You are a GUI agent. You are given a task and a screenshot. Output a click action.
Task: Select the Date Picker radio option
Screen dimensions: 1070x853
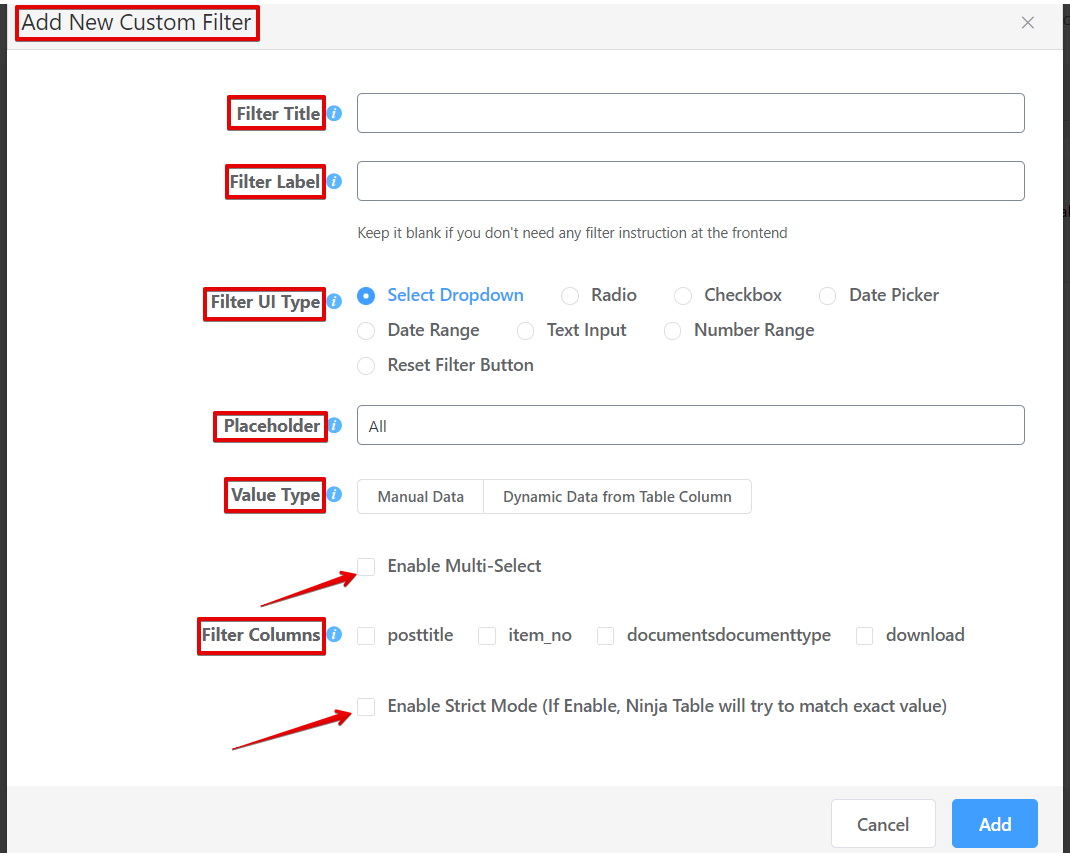tap(828, 295)
